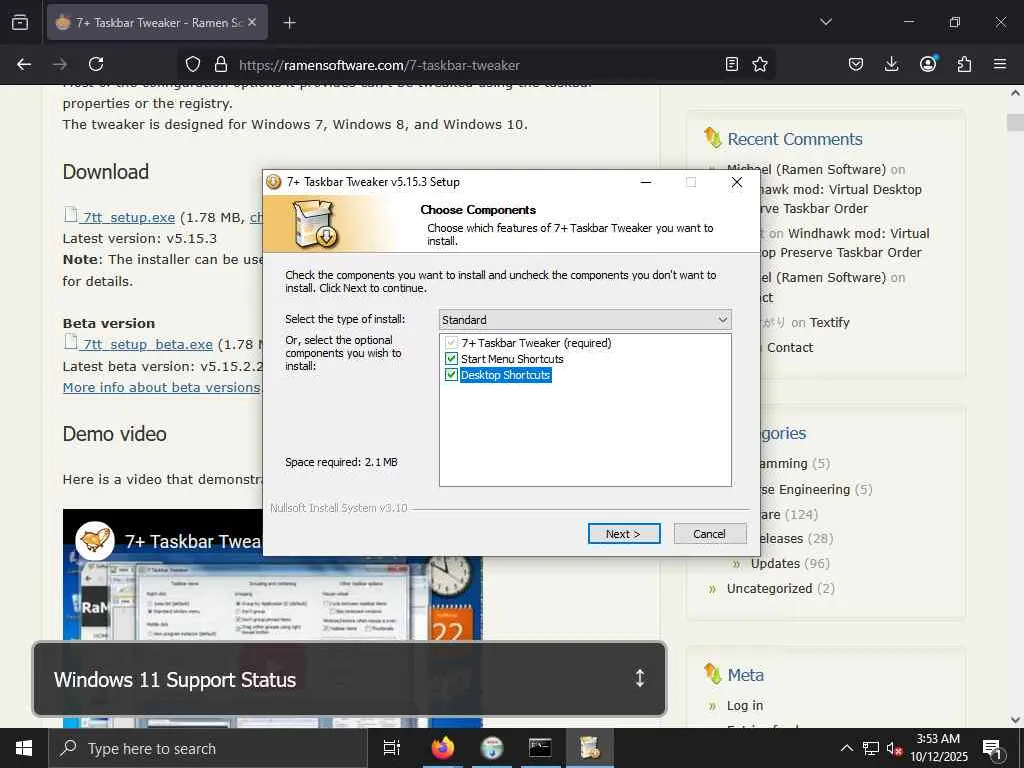
Task: Download 7tt_setup_beta.exe link
Action: click(x=148, y=344)
